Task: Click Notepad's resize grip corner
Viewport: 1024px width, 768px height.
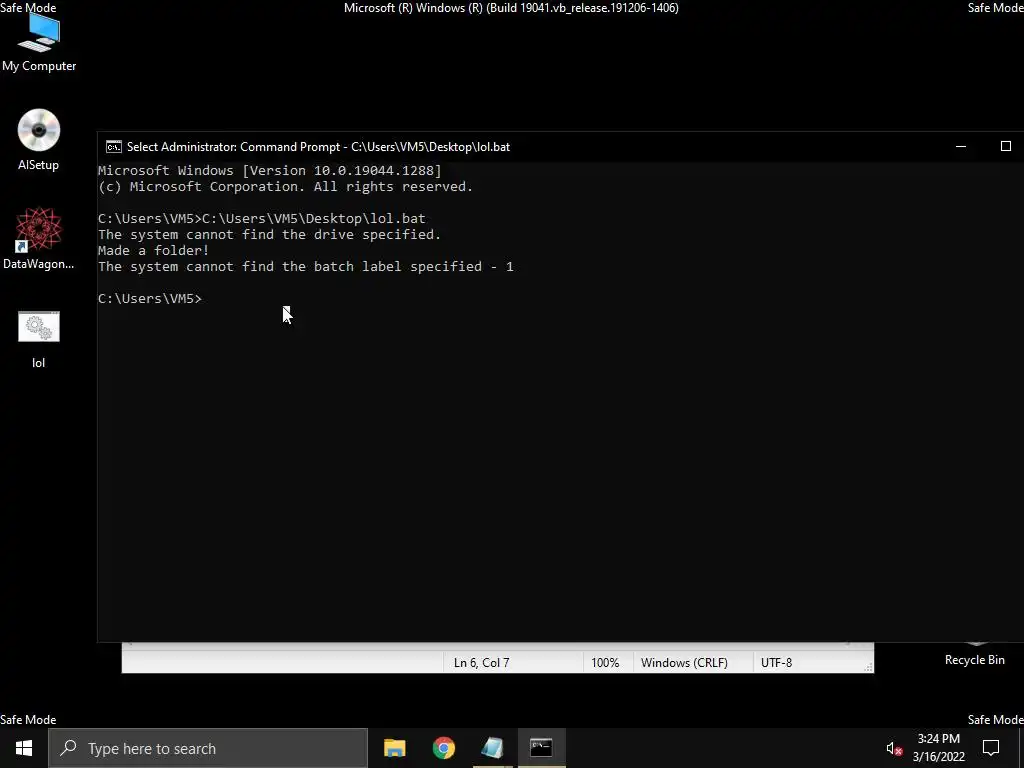Action: 868,667
